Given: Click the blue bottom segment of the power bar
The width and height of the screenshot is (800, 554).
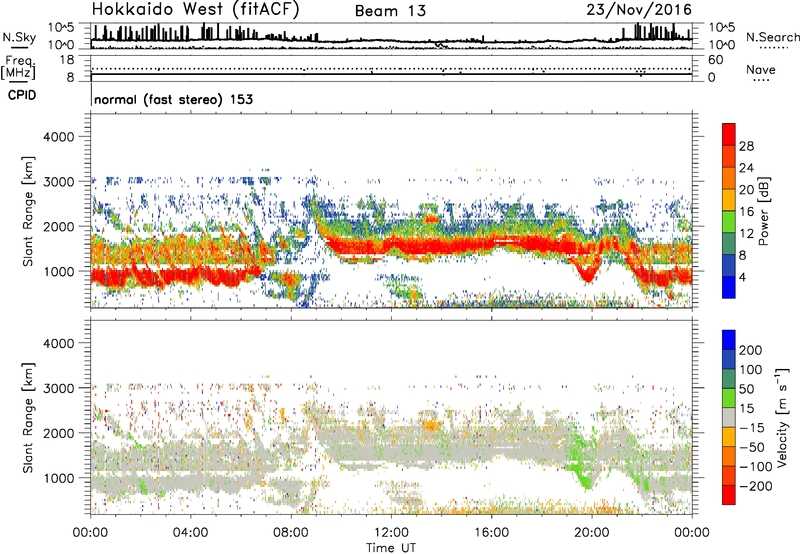Looking at the screenshot, I should coord(729,287).
